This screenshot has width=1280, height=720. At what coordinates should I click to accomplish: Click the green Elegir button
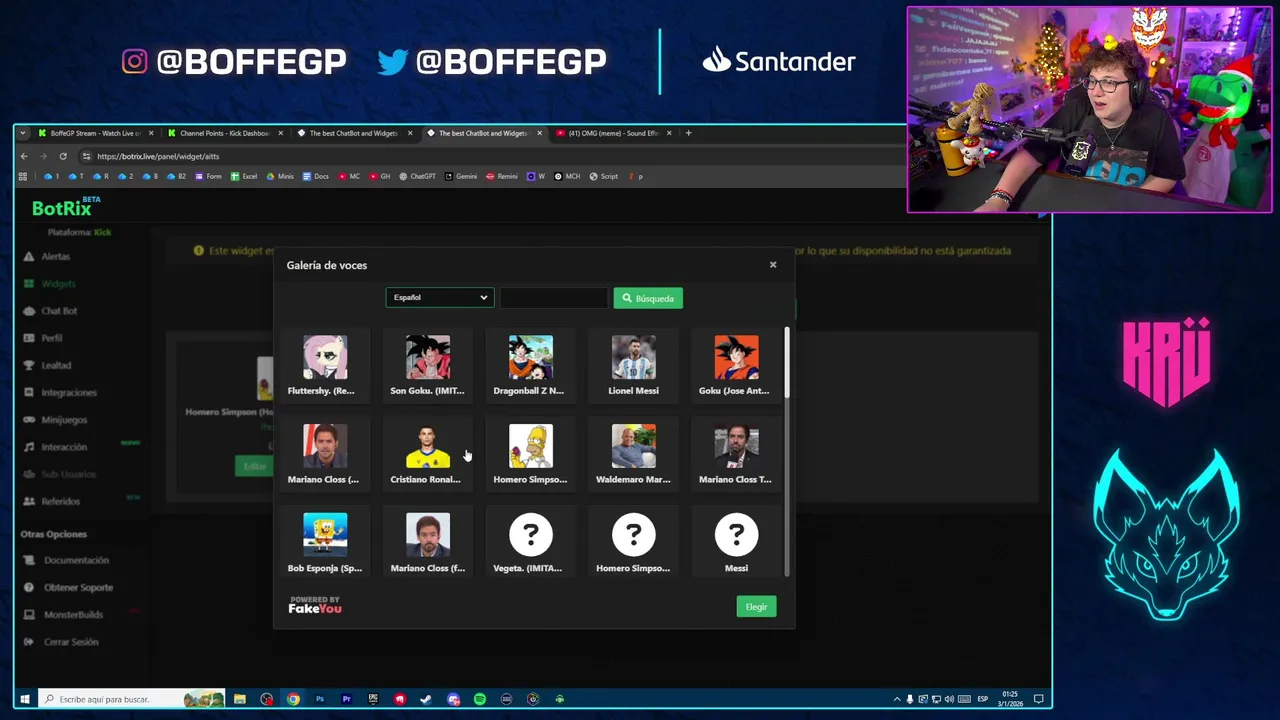tap(756, 607)
